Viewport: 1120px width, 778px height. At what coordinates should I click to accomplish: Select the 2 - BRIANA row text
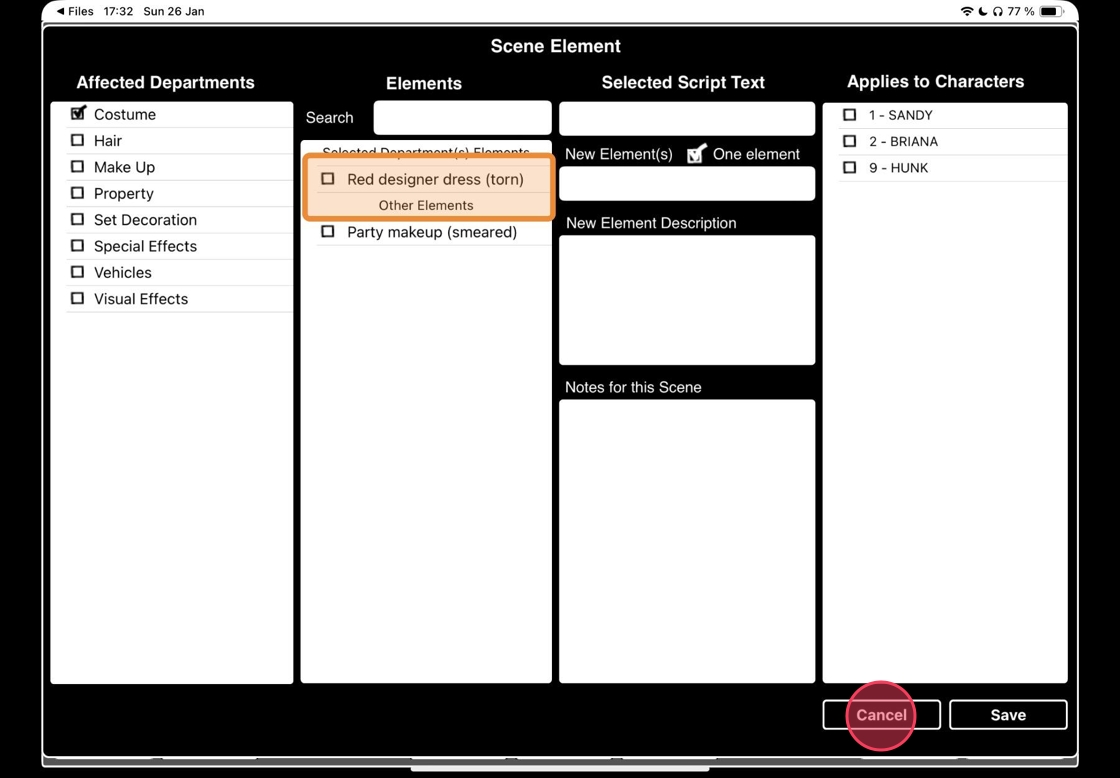(x=903, y=141)
